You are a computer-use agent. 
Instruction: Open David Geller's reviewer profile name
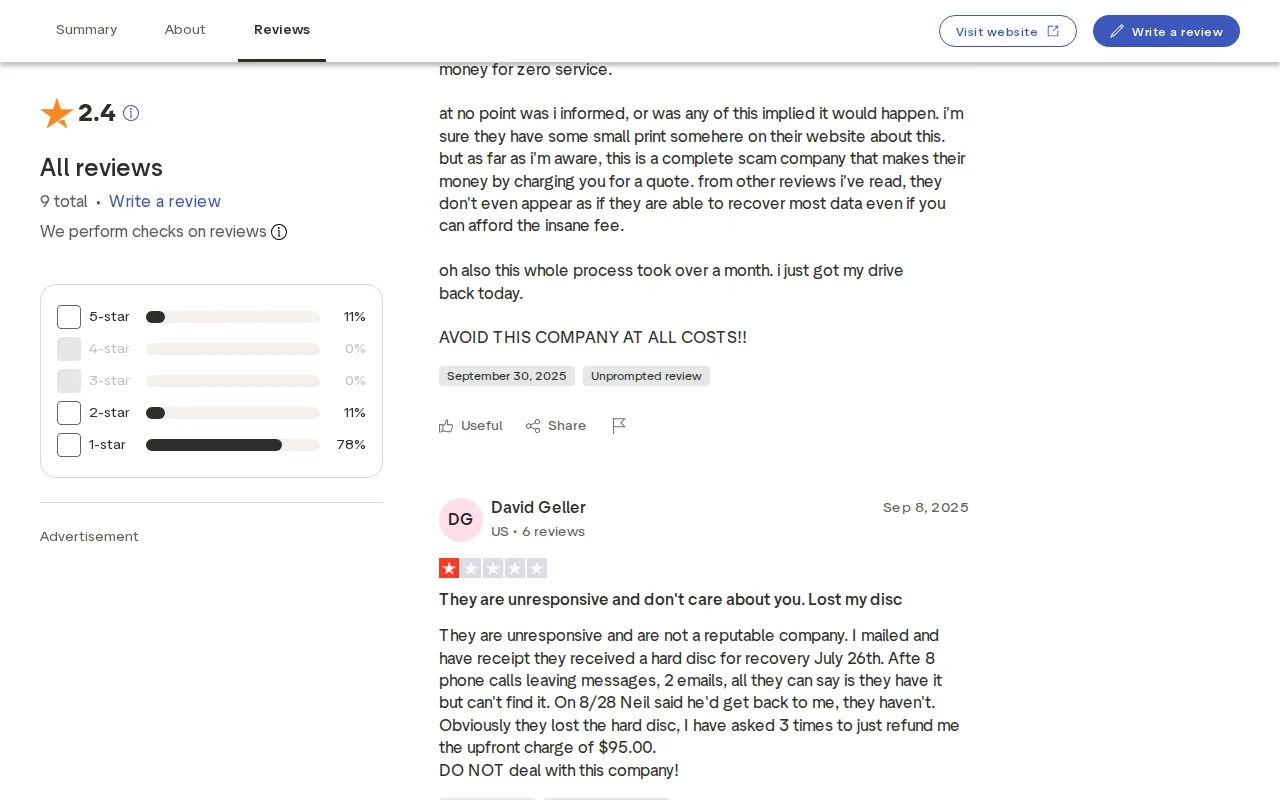(538, 507)
